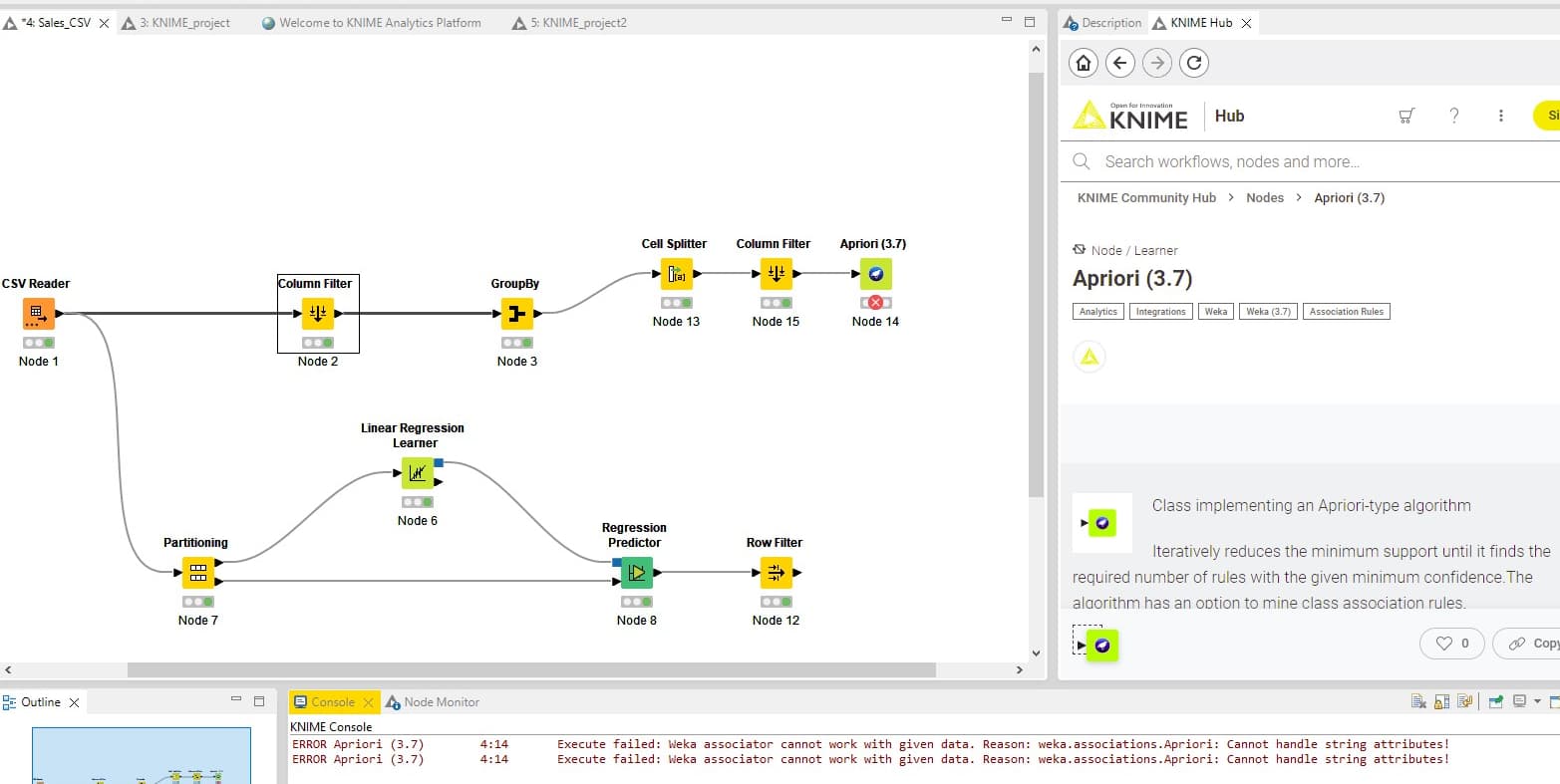Select the Regression Predictor node icon
Image resolution: width=1560 pixels, height=784 pixels.
[636, 573]
